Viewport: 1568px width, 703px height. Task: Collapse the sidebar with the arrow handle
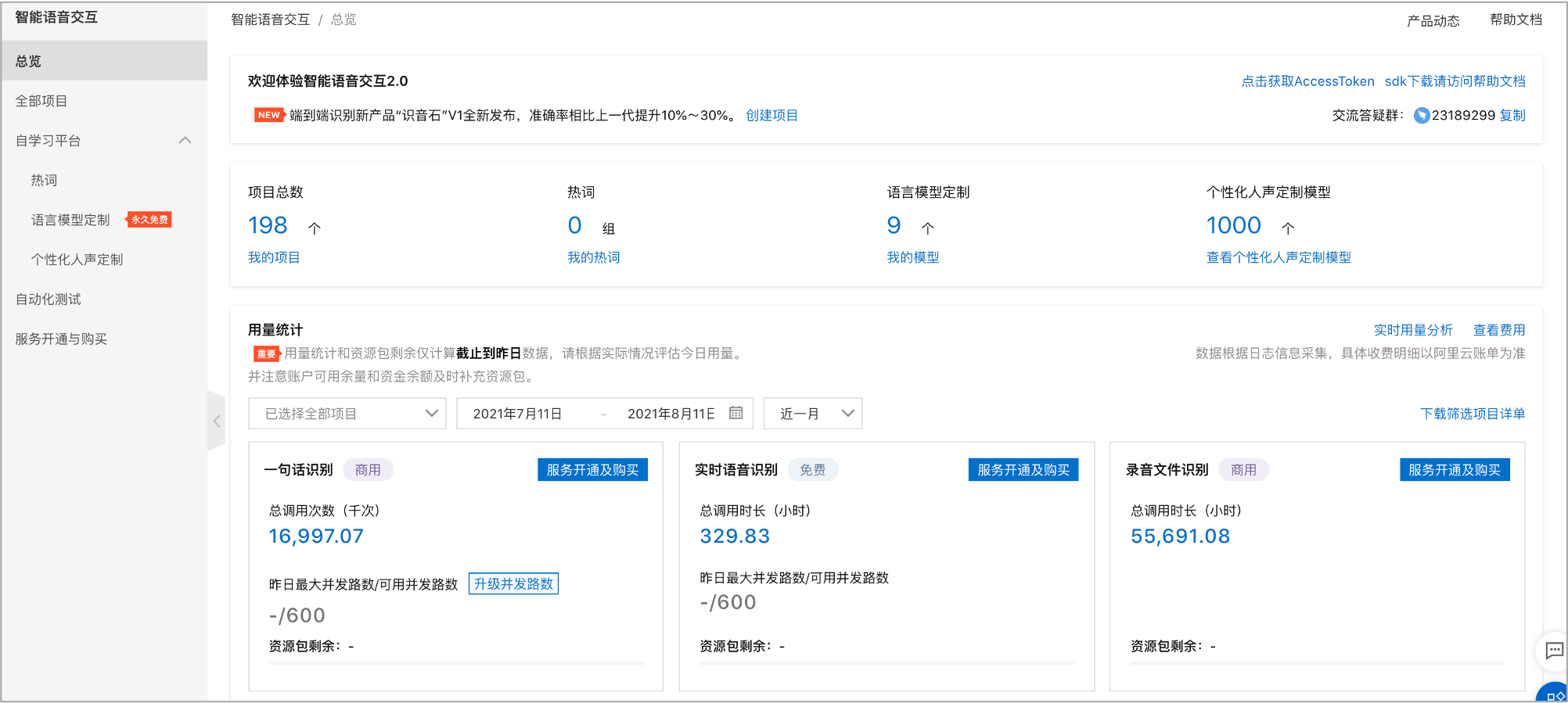tap(217, 421)
